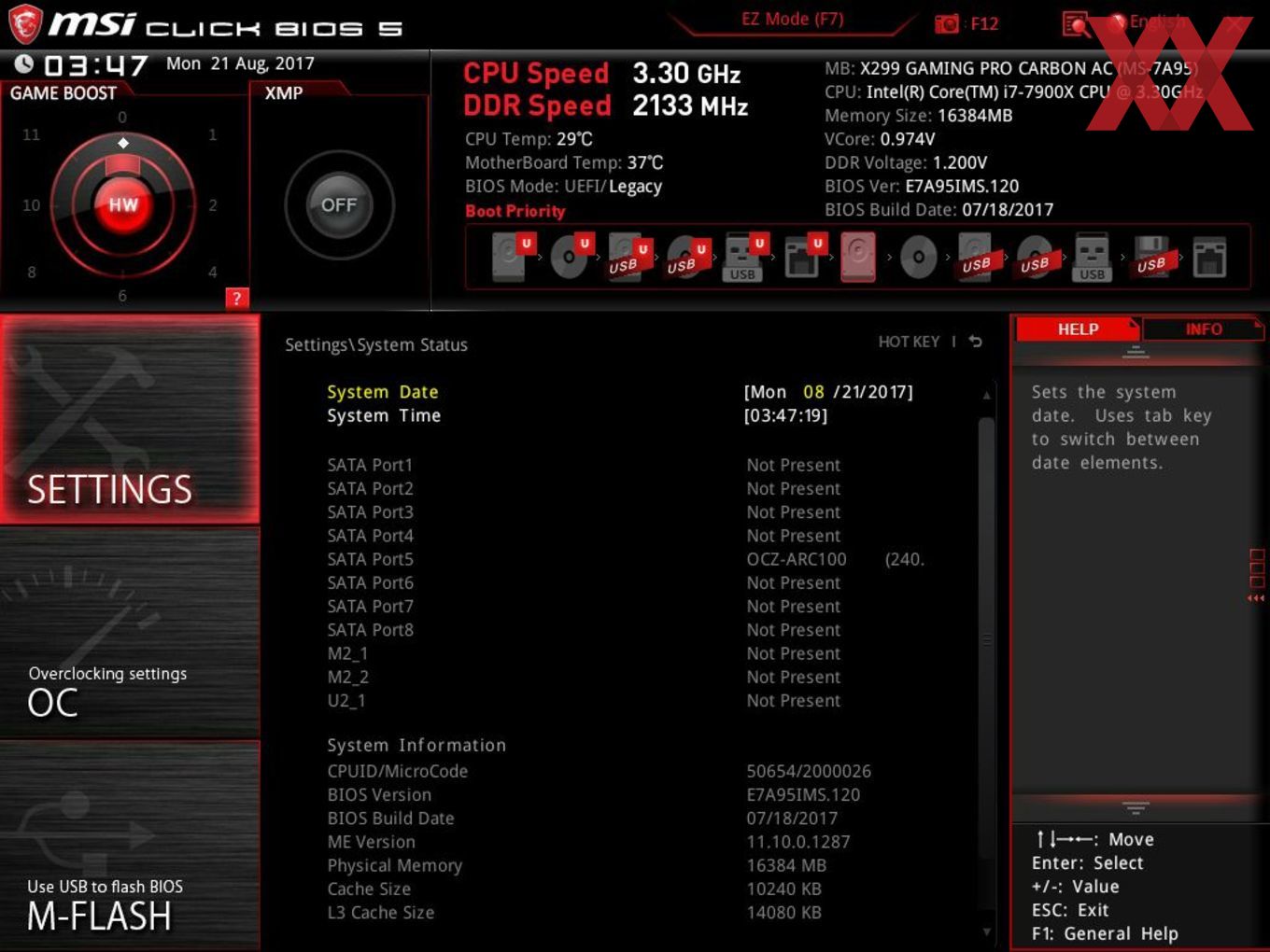Click the highlighted month value 08
Image resolution: width=1270 pixels, height=952 pixels.
(813, 392)
